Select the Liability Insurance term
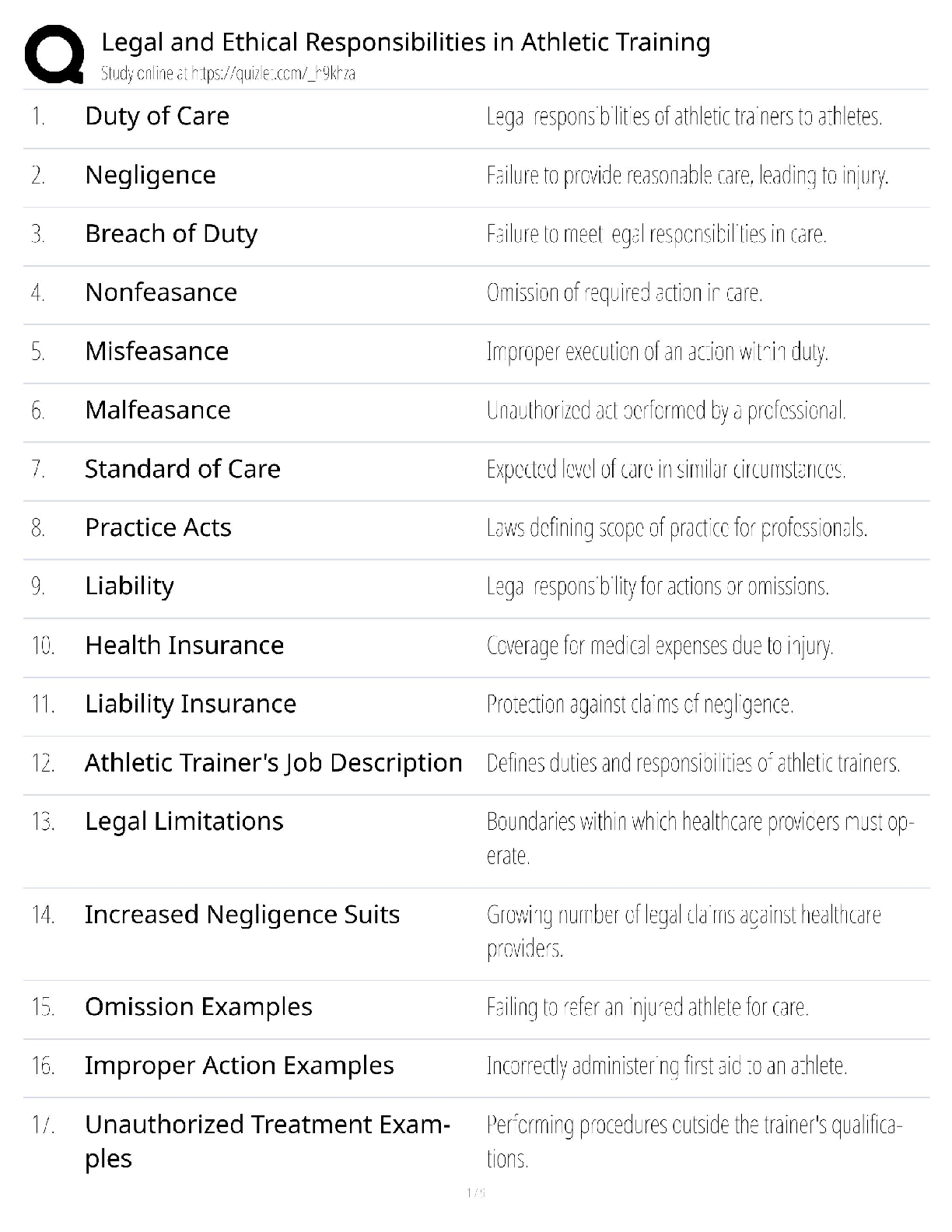 191,704
